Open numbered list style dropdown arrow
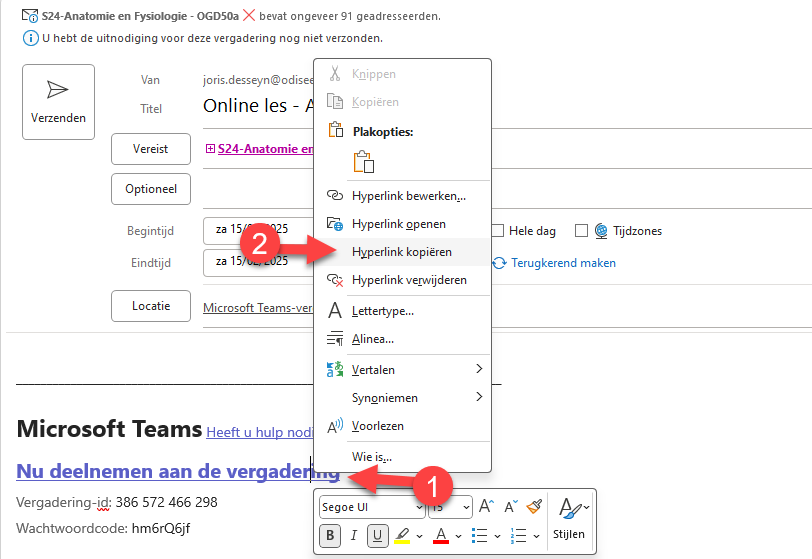The width and height of the screenshot is (812, 559). tap(536, 536)
